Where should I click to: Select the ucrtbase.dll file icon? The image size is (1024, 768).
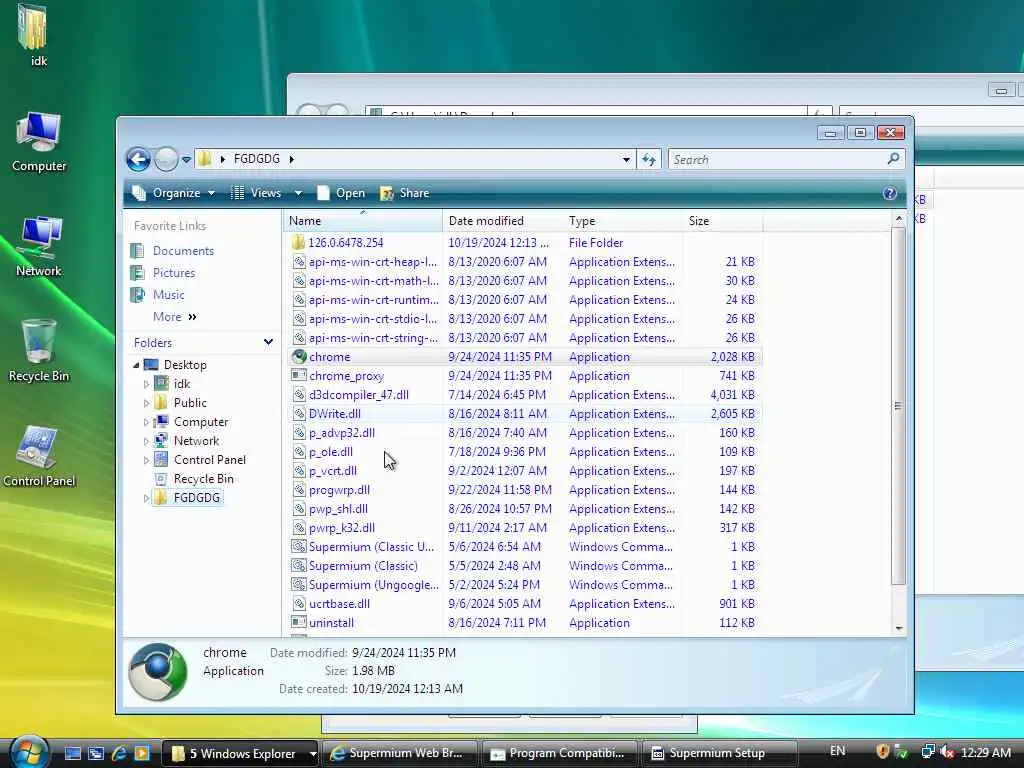[298, 603]
